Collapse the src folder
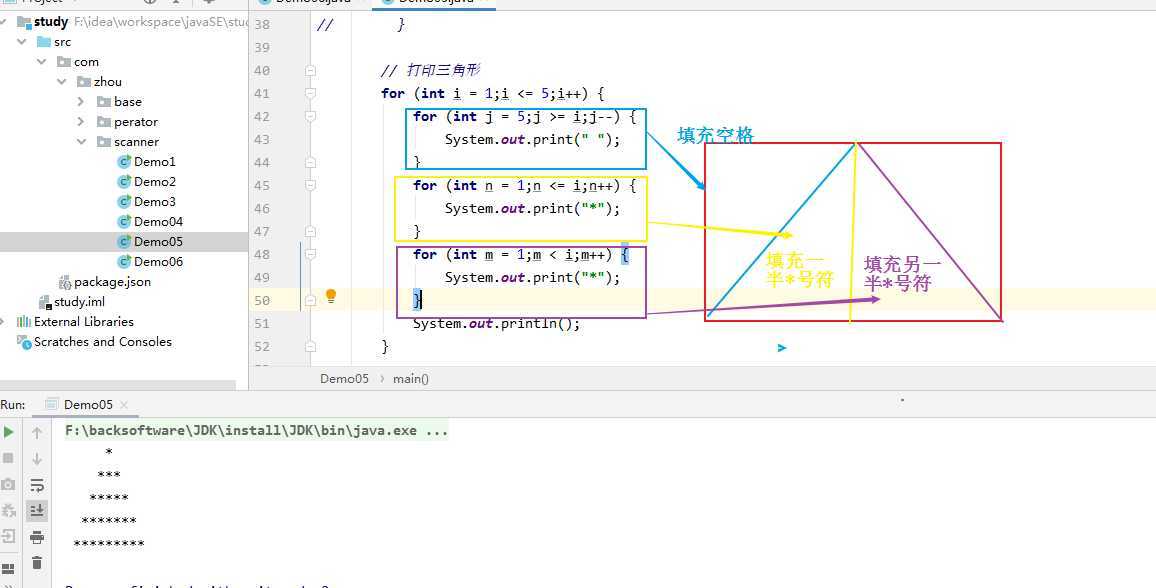1156x588 pixels. coord(21,42)
